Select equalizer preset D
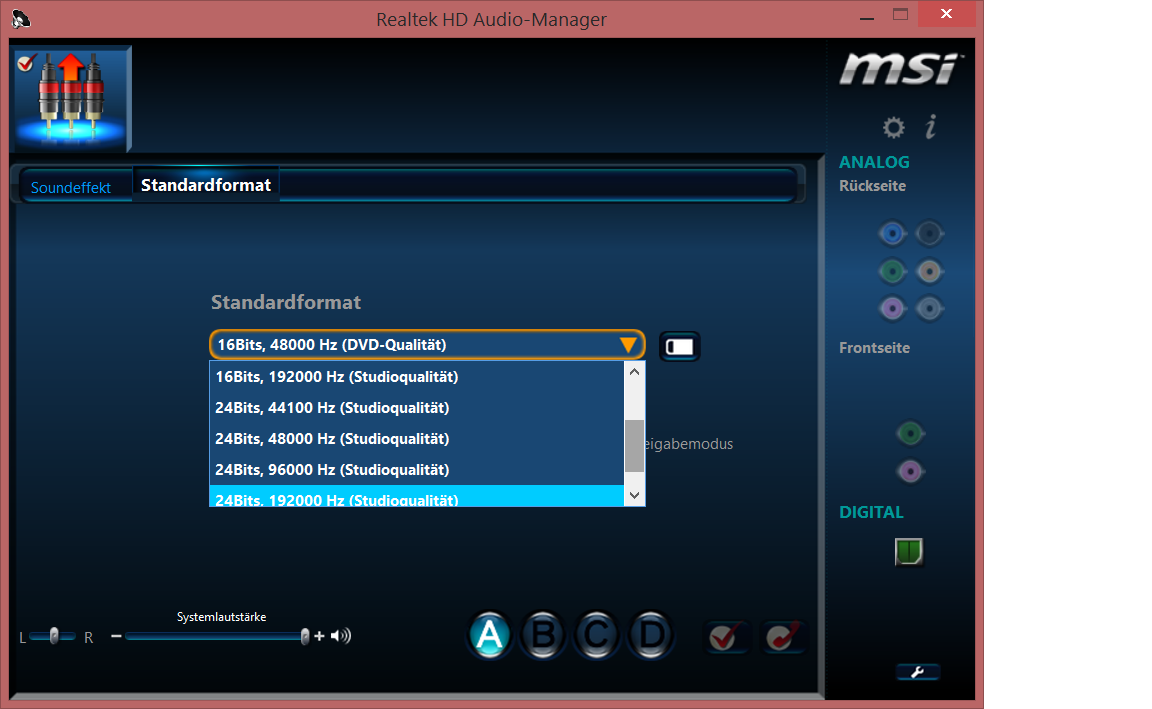Screen dimensions: 1152x709 pos(650,635)
